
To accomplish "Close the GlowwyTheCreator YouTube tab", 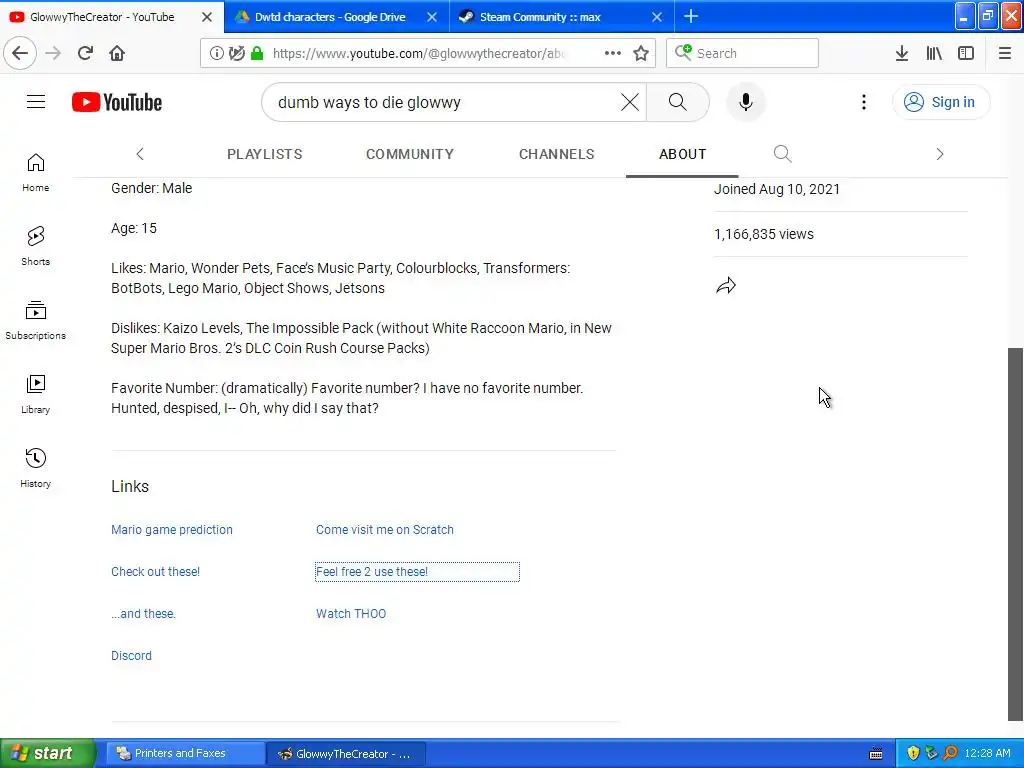I will click(207, 17).
